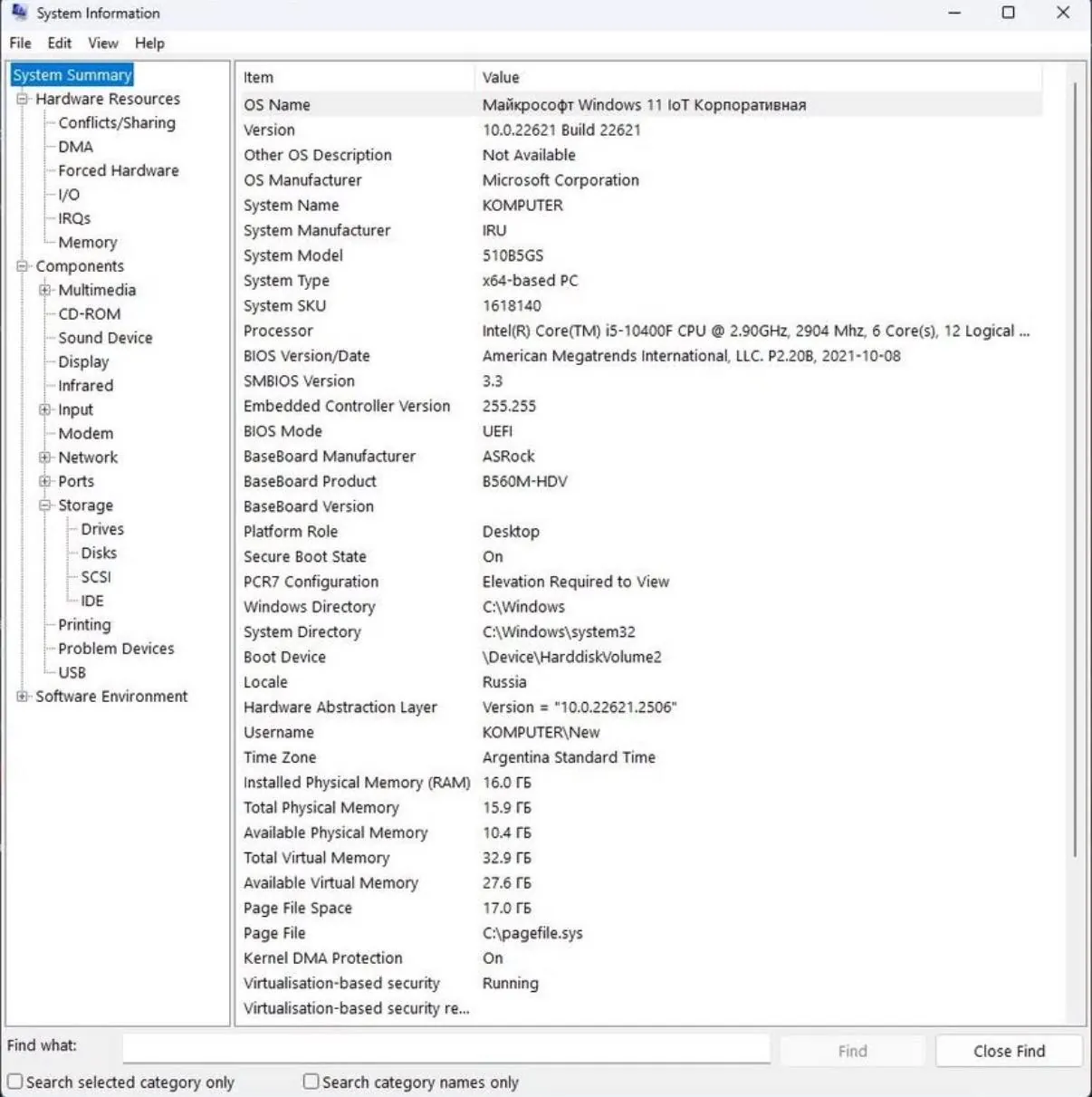Click the Find what input field

[446, 1049]
